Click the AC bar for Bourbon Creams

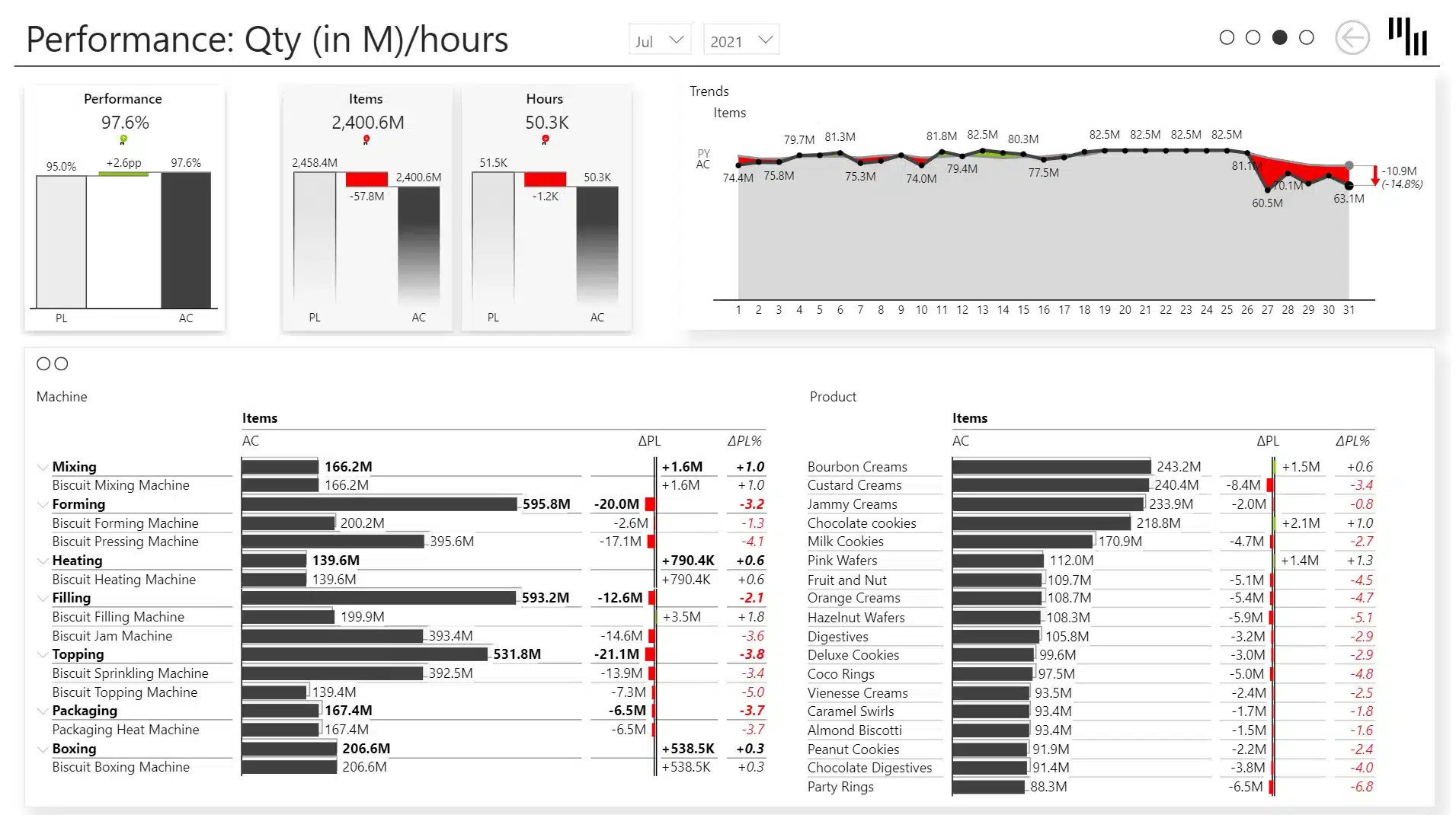(x=1051, y=466)
